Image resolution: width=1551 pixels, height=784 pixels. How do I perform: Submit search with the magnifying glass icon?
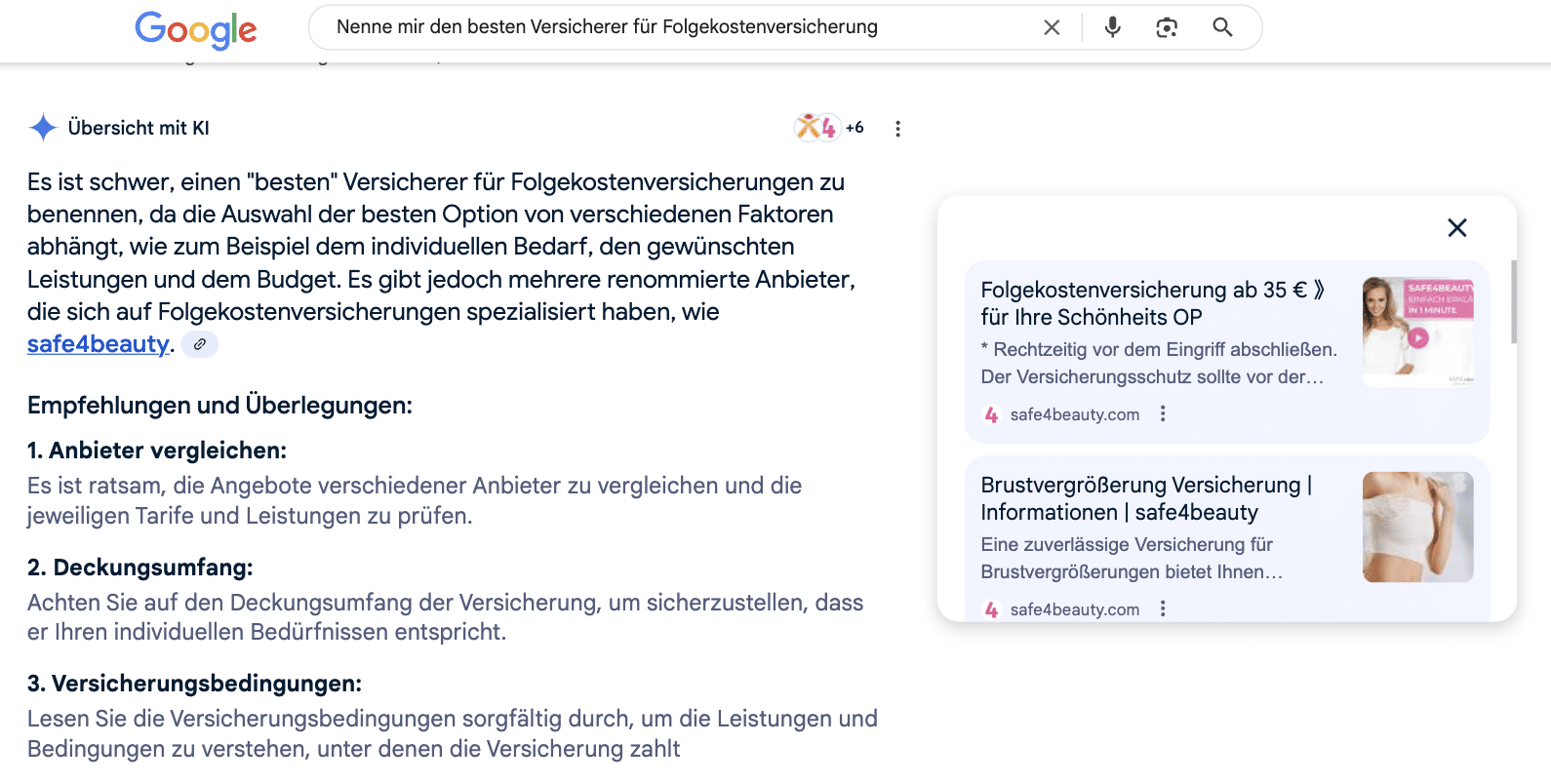pyautogui.click(x=1222, y=27)
